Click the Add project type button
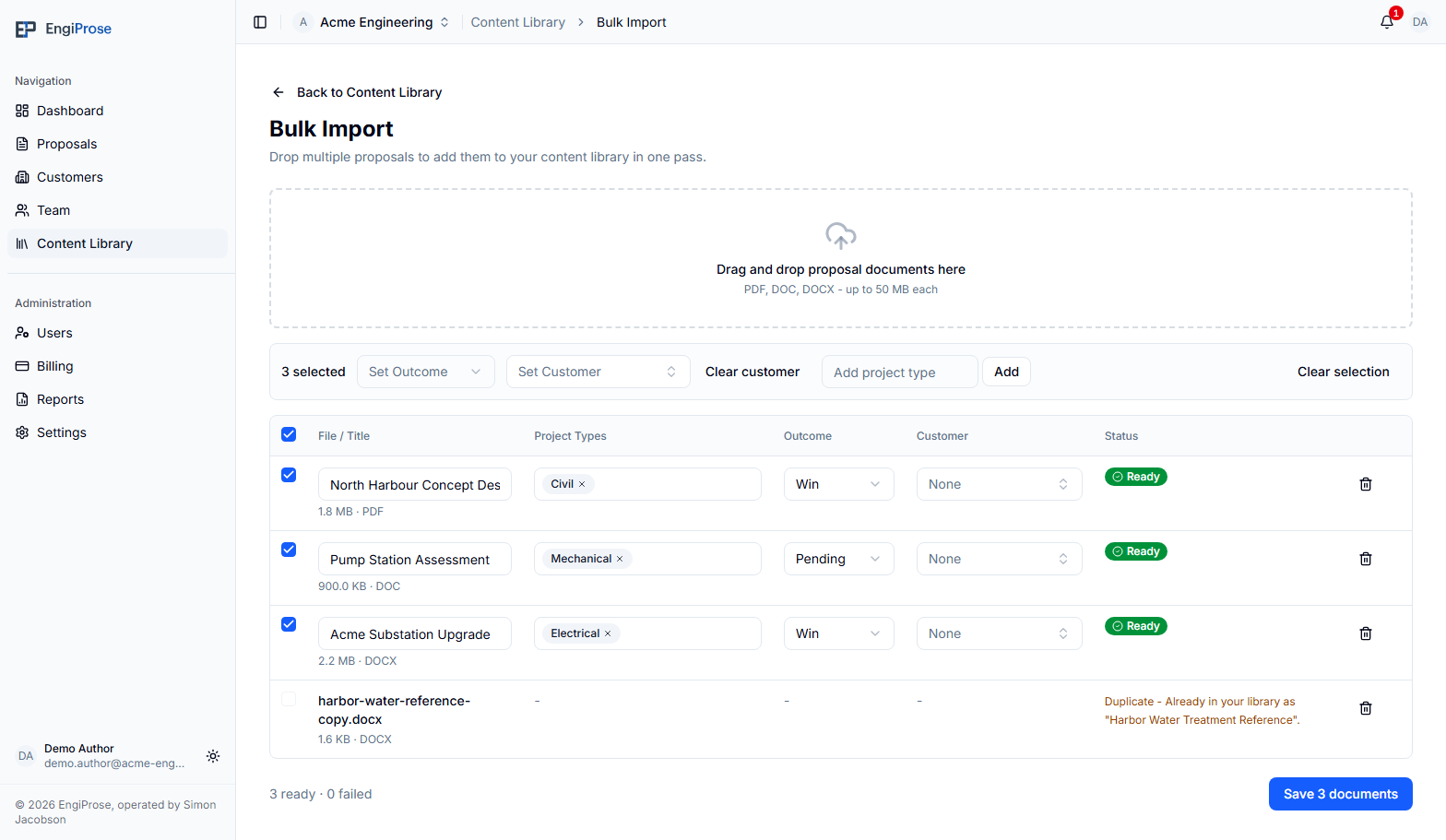Image resolution: width=1446 pixels, height=840 pixels. (x=1007, y=372)
